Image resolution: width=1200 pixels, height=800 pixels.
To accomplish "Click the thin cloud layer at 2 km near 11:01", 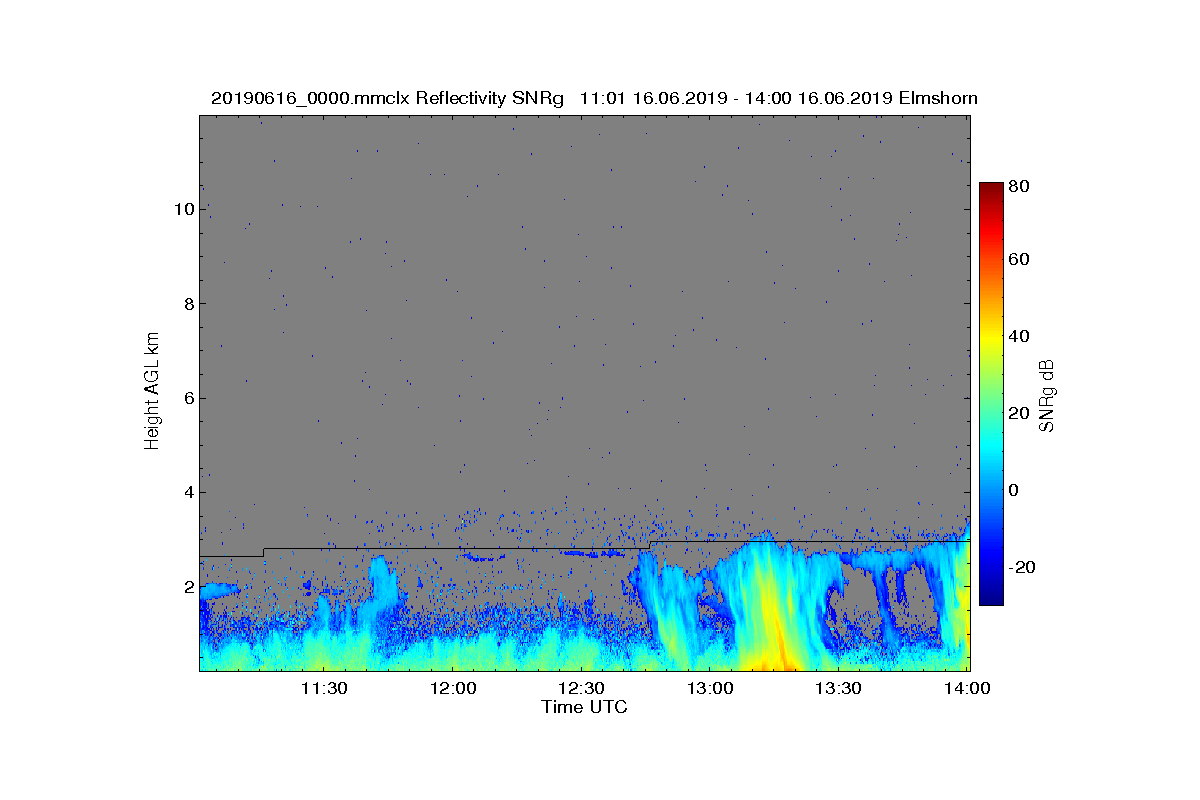I will pos(217,592).
